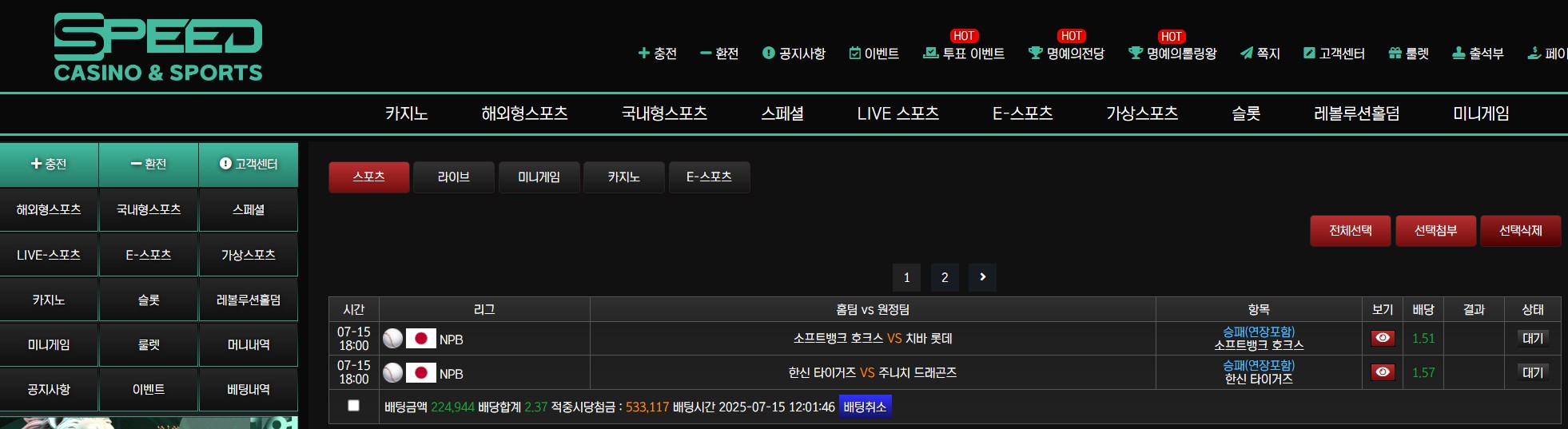Toggle the eye icon for 한신 타이거즈 bet
This screenshot has width=1568, height=429.
point(1383,372)
